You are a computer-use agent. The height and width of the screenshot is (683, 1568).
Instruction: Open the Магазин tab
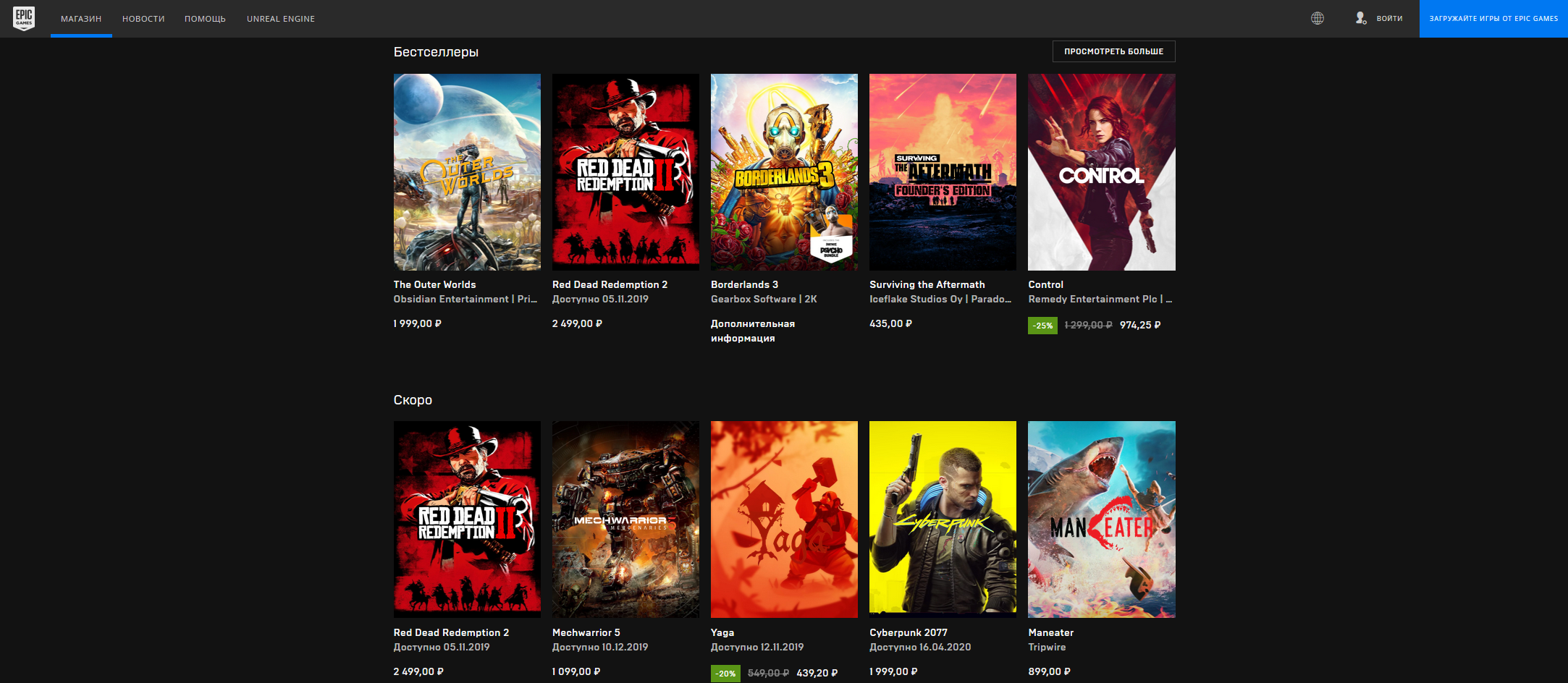point(81,19)
